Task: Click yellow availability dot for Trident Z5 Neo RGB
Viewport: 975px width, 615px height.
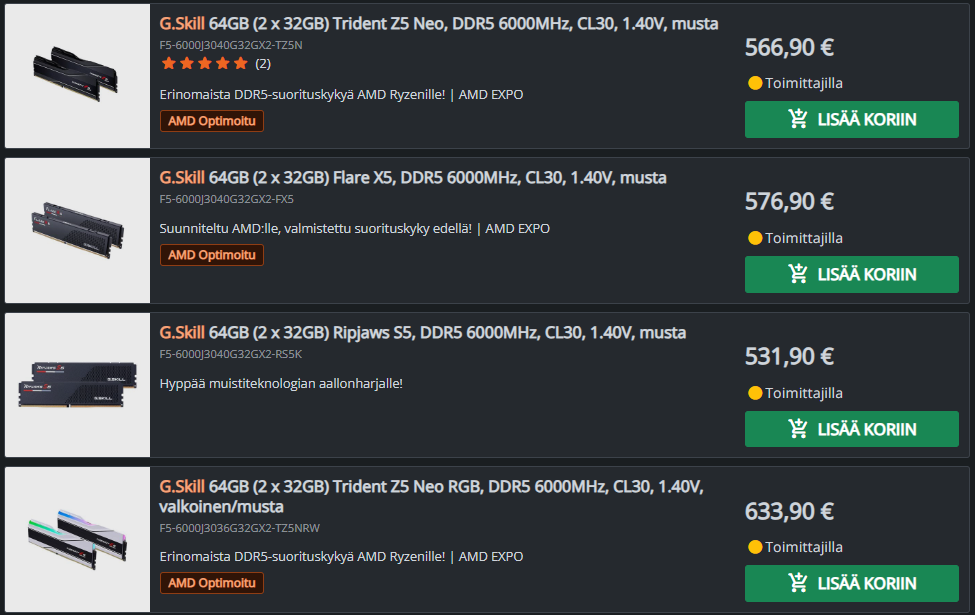Action: tap(755, 547)
